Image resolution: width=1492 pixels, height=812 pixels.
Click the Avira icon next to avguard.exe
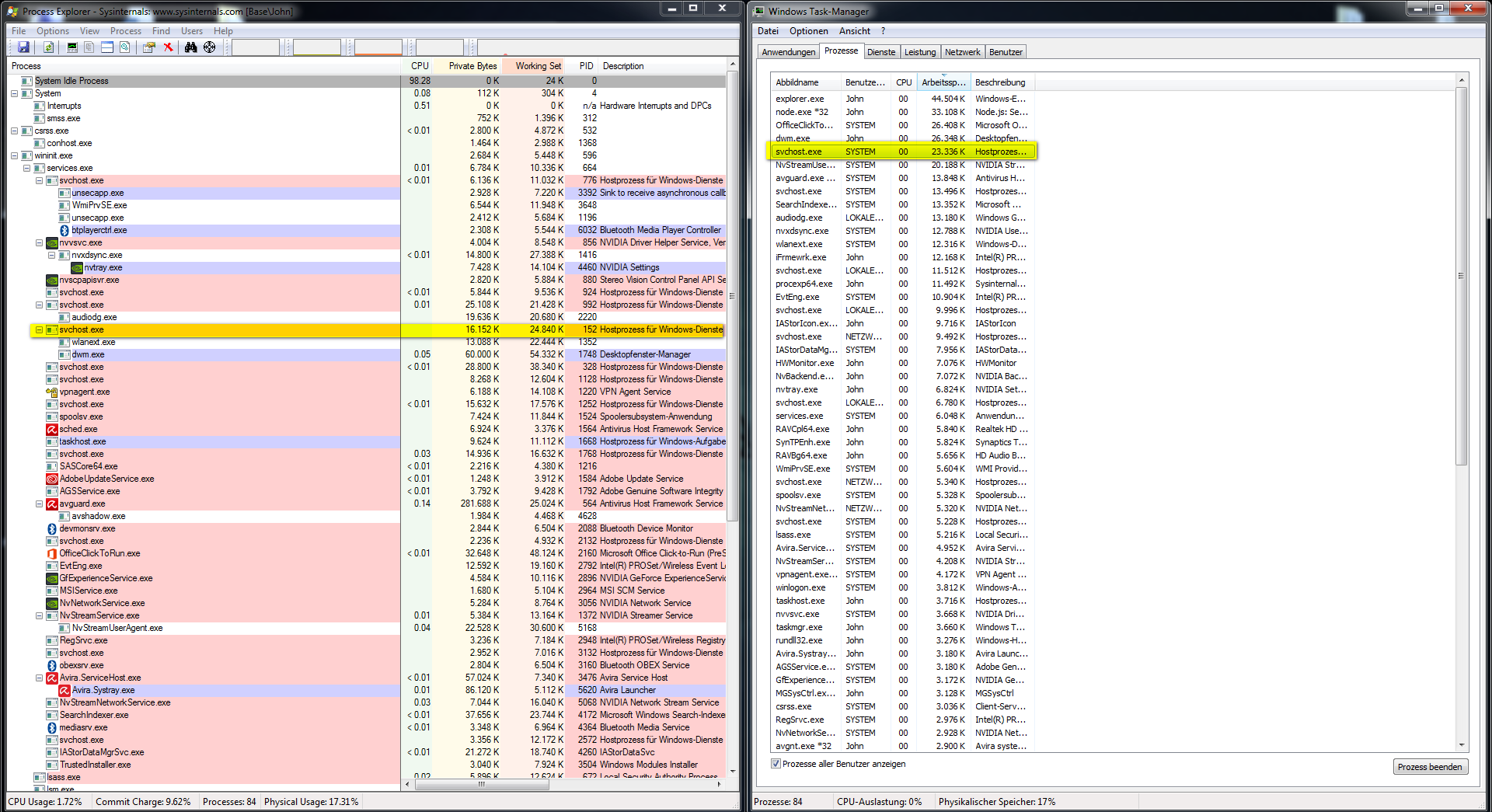click(x=52, y=504)
